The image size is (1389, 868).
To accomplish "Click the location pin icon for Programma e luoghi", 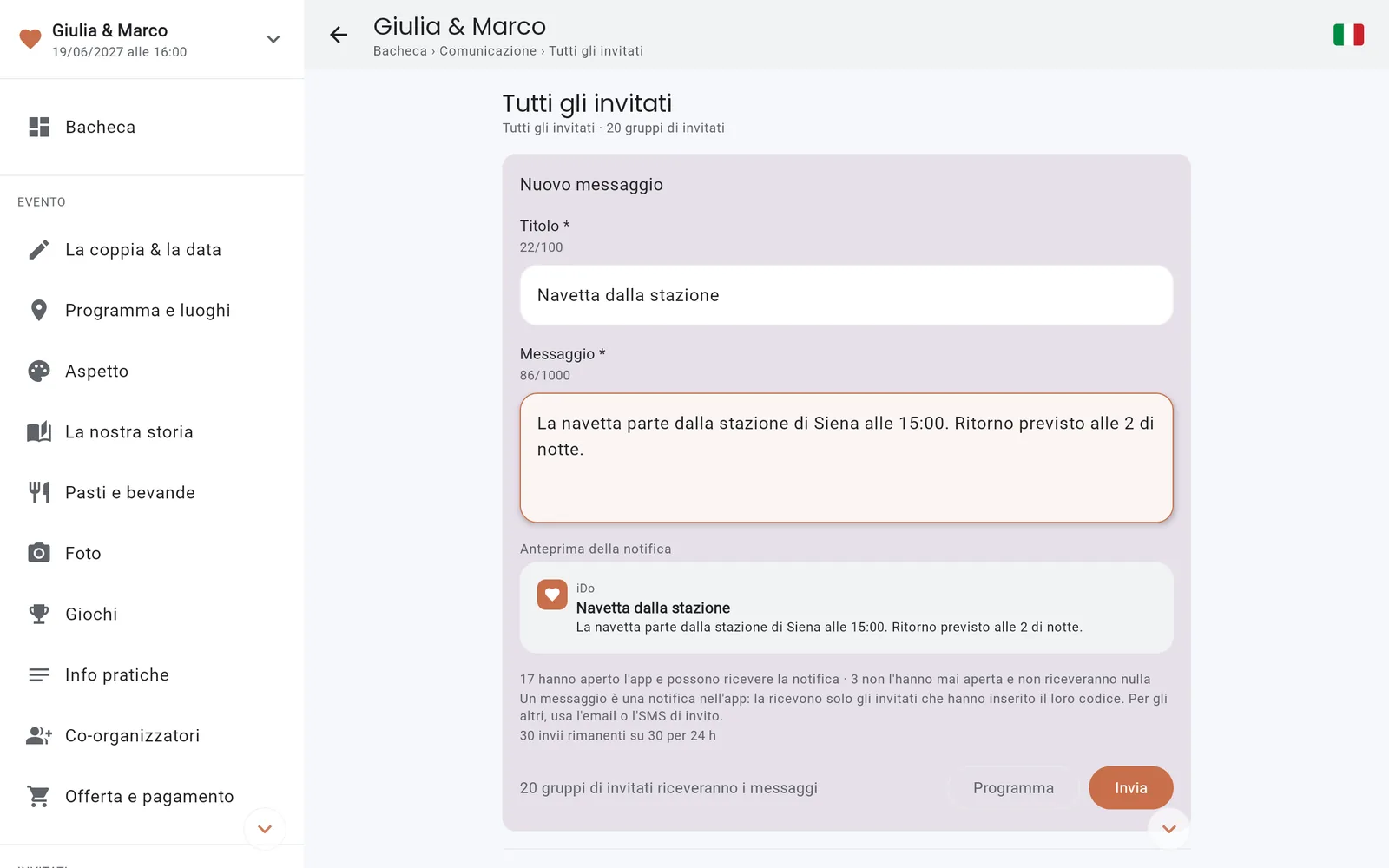I will click(x=39, y=311).
